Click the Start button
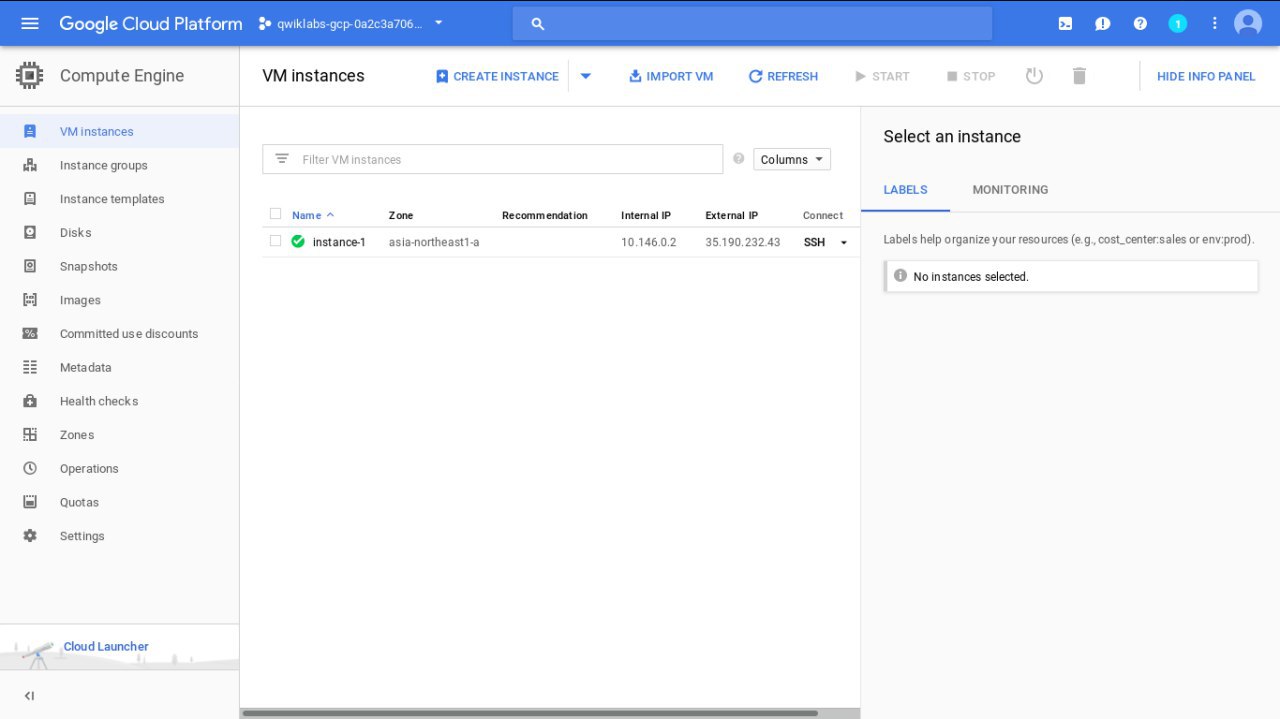 (x=882, y=76)
